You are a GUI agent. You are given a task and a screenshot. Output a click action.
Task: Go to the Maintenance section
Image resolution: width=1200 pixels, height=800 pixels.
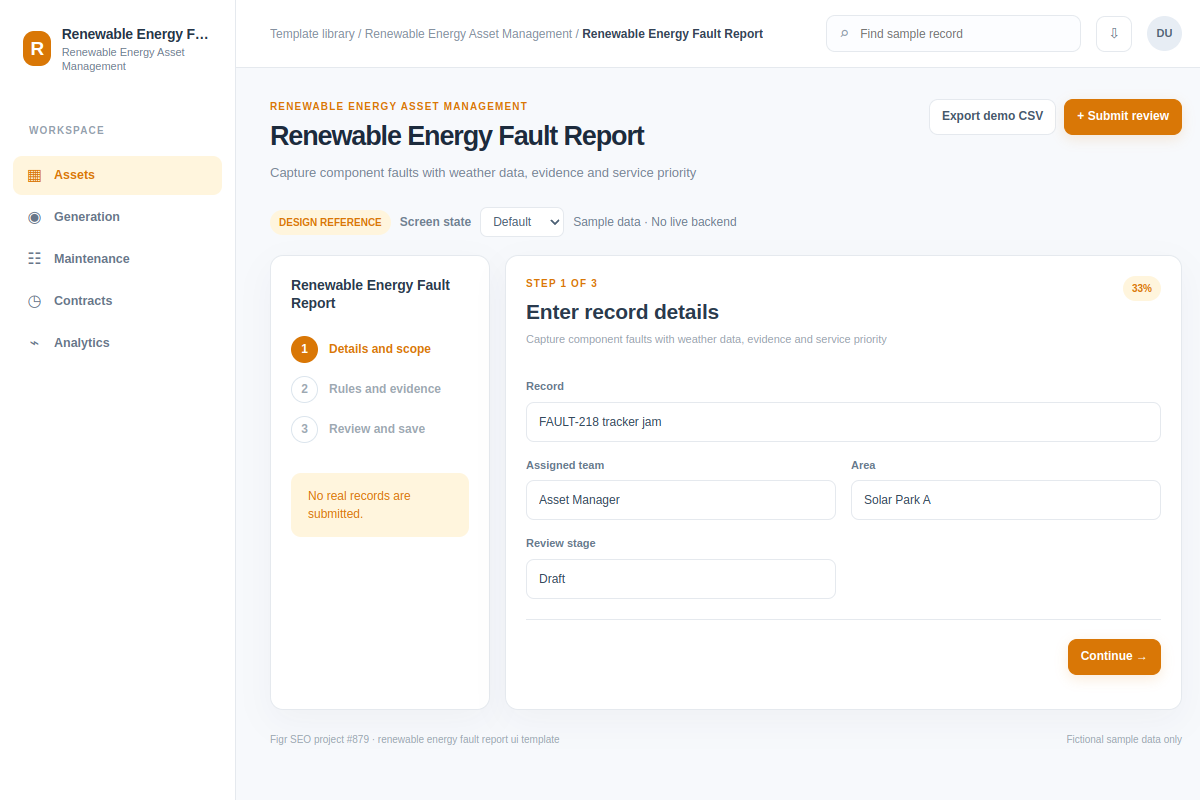117,259
